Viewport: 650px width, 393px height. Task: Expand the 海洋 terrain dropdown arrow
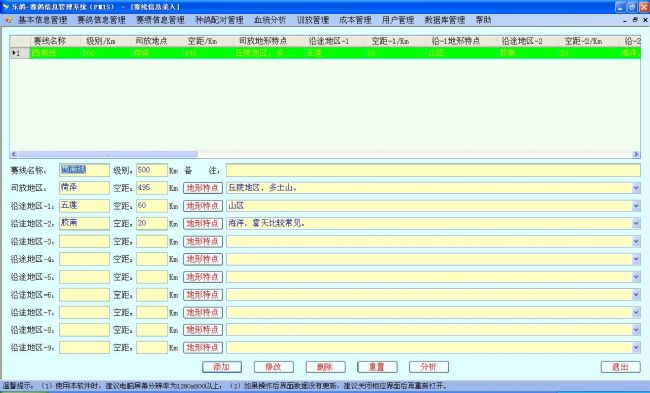[636, 223]
